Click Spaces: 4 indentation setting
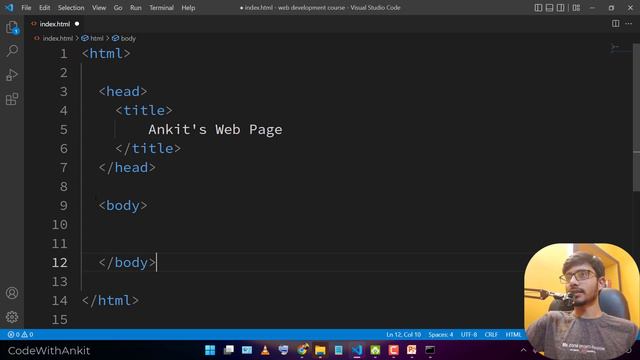The width and height of the screenshot is (640, 360). (x=440, y=334)
